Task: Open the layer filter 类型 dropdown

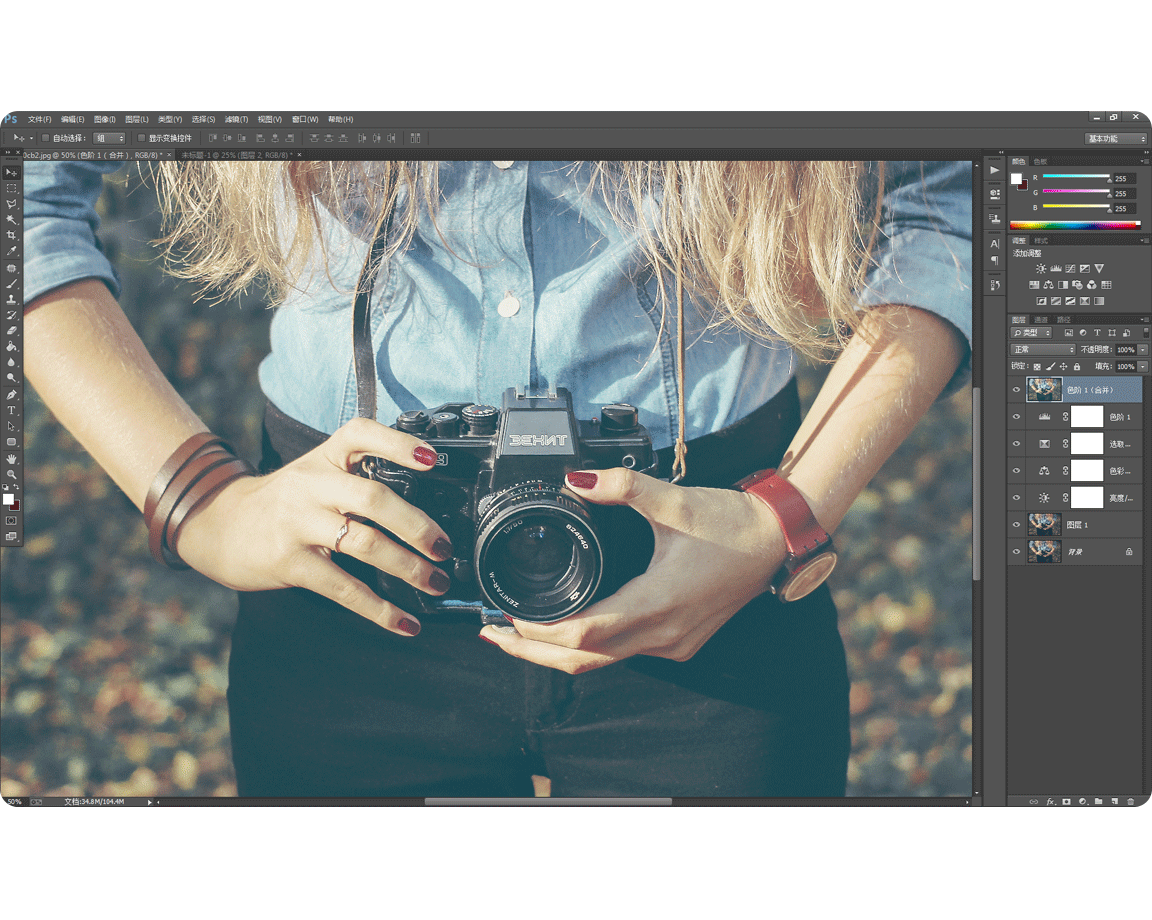Action: click(1032, 333)
